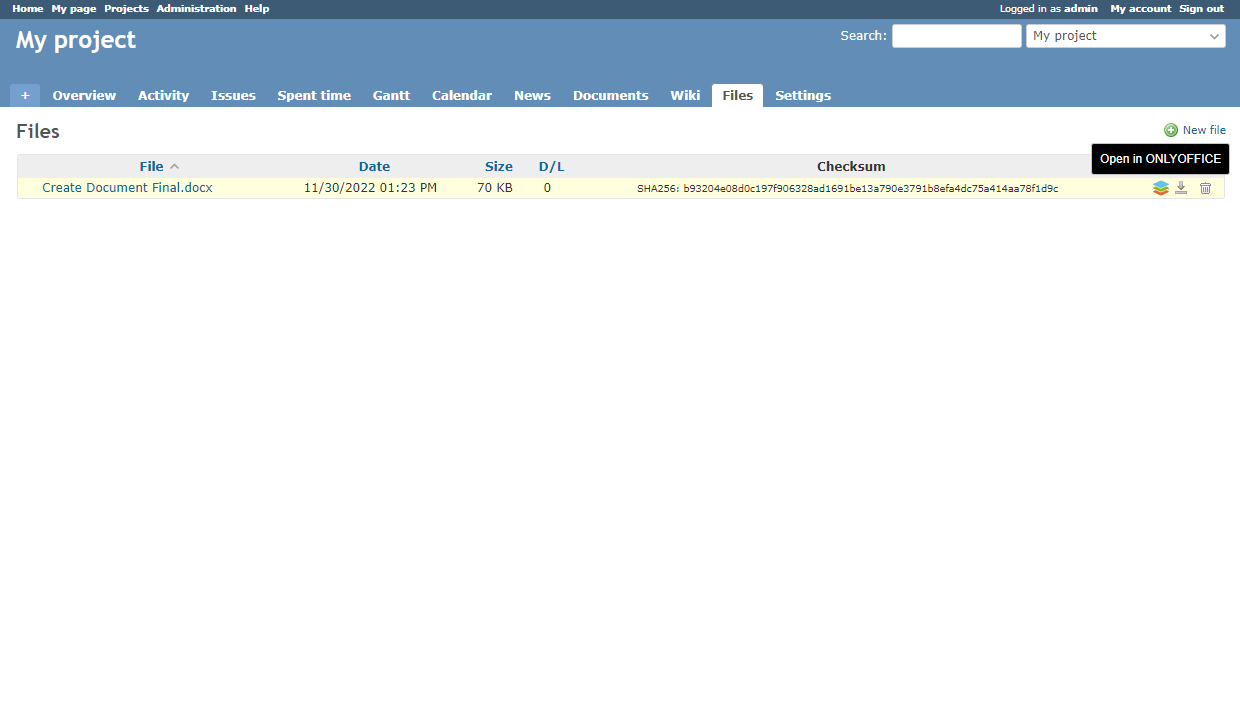Go to My account

pos(1140,9)
